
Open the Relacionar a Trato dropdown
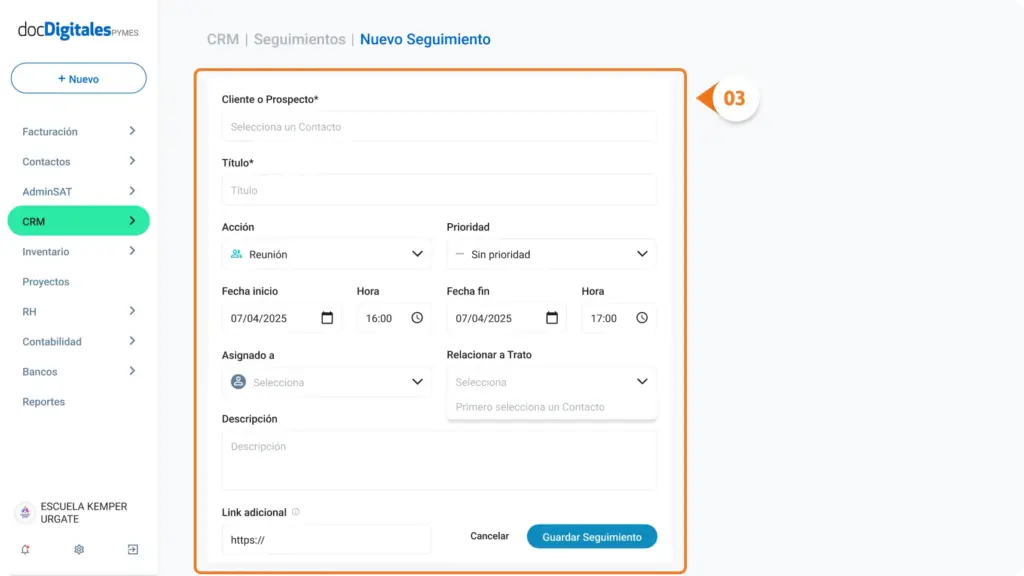click(551, 382)
